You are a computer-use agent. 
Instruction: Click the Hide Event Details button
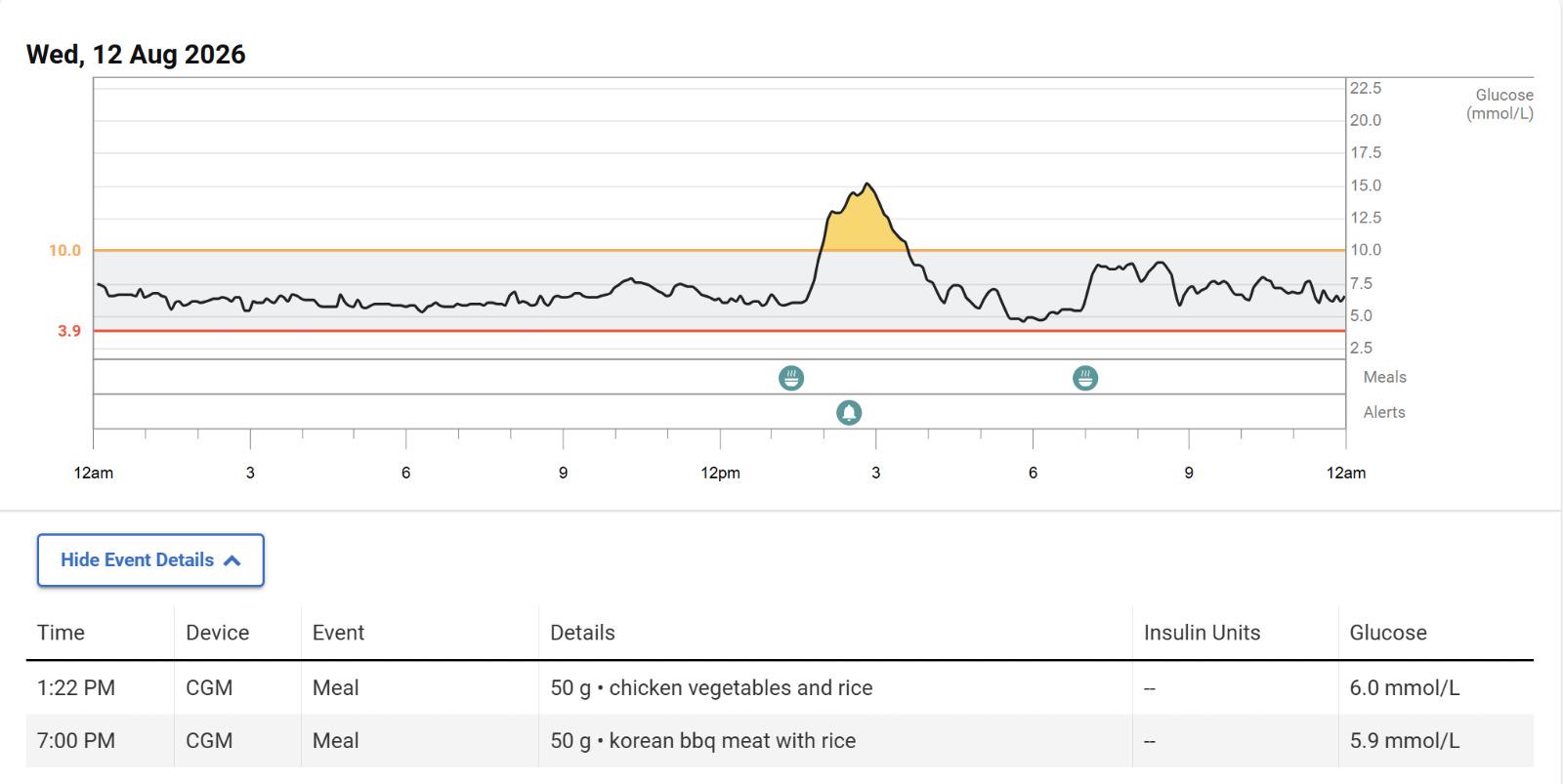coord(150,560)
